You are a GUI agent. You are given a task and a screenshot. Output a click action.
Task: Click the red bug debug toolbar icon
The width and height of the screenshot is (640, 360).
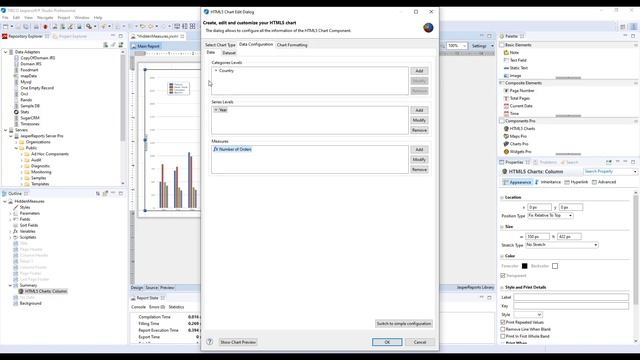click(45, 27)
